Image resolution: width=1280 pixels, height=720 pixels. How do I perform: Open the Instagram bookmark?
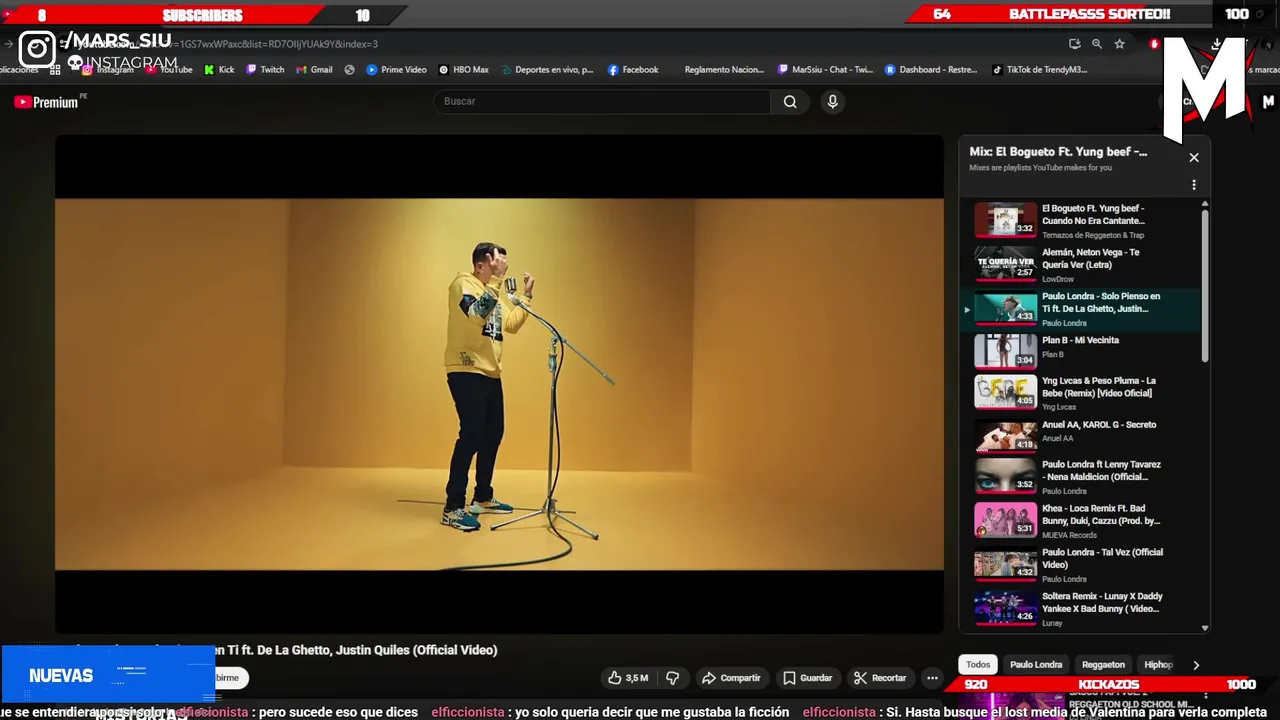(108, 70)
